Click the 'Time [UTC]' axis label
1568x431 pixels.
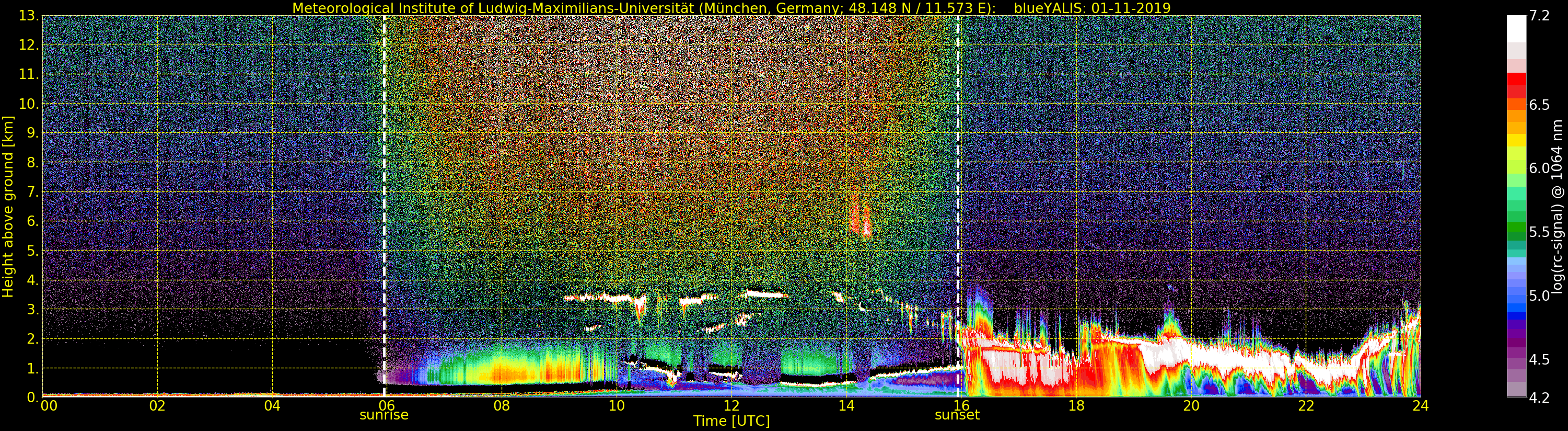pyautogui.click(x=731, y=421)
